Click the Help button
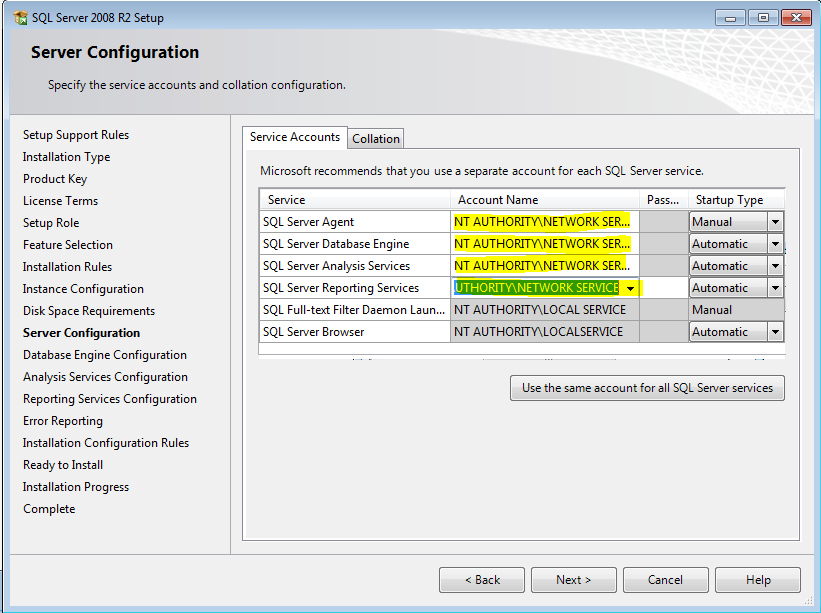This screenshot has height=613, width=821. tap(757, 579)
